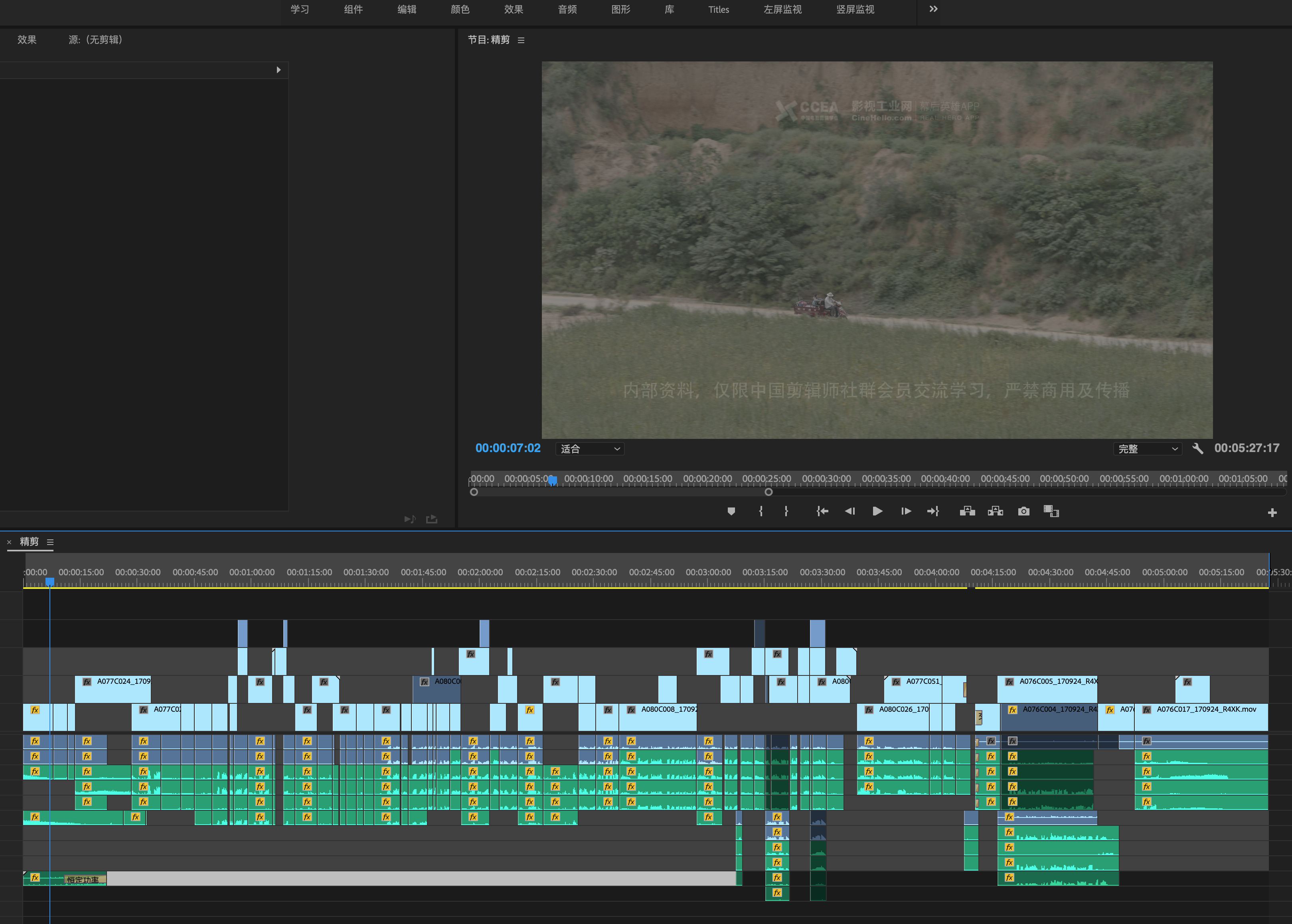Open the 效果 panel tab
This screenshot has height=924, width=1292.
tap(27, 39)
